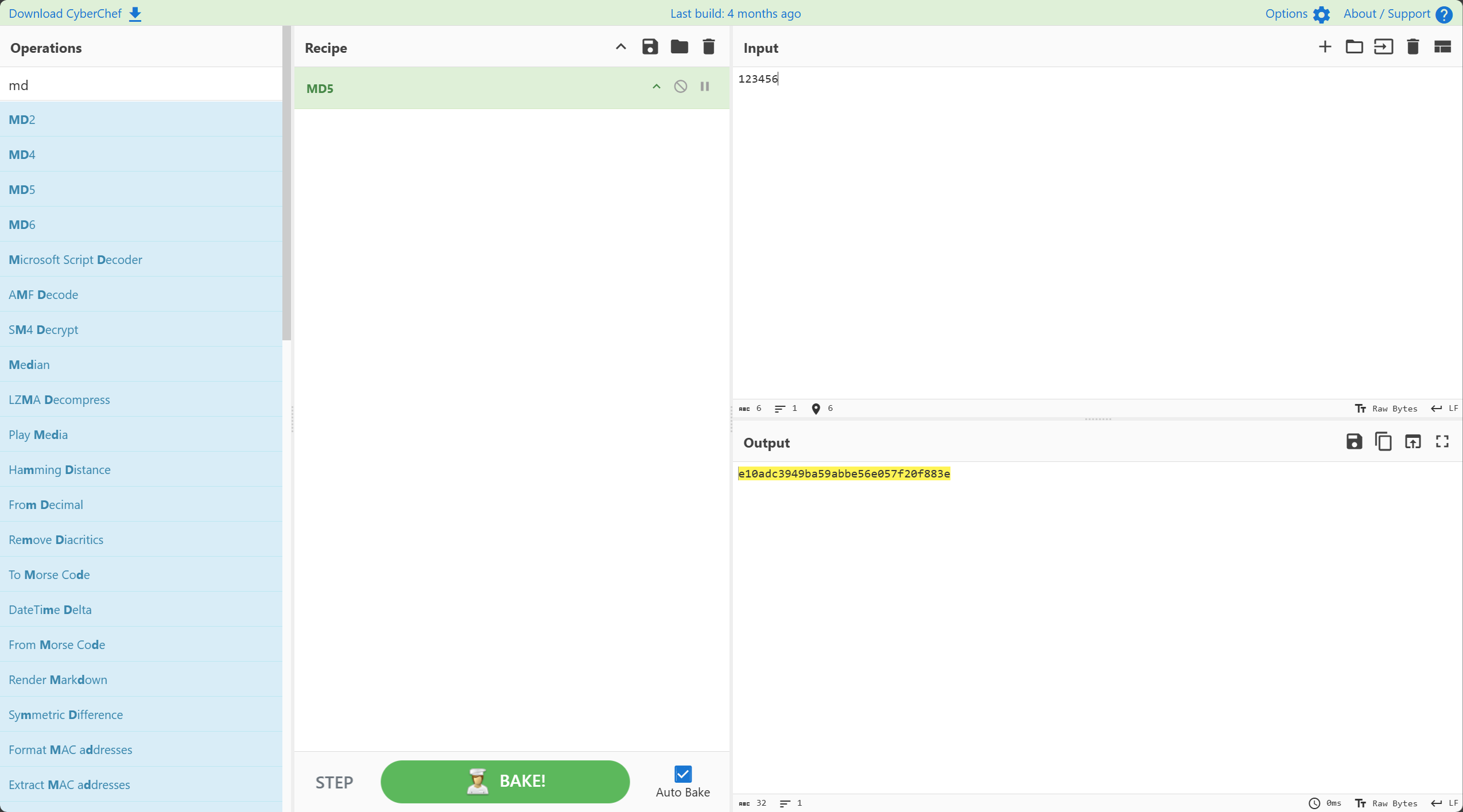Open input character encoding Raw Bytes
1463x812 pixels.
click(x=1386, y=409)
